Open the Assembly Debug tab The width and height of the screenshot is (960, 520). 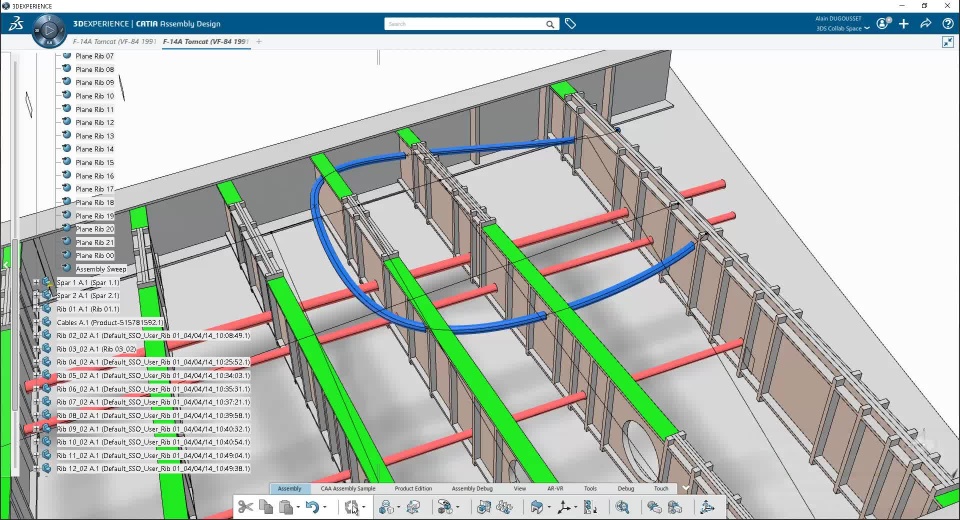point(472,488)
